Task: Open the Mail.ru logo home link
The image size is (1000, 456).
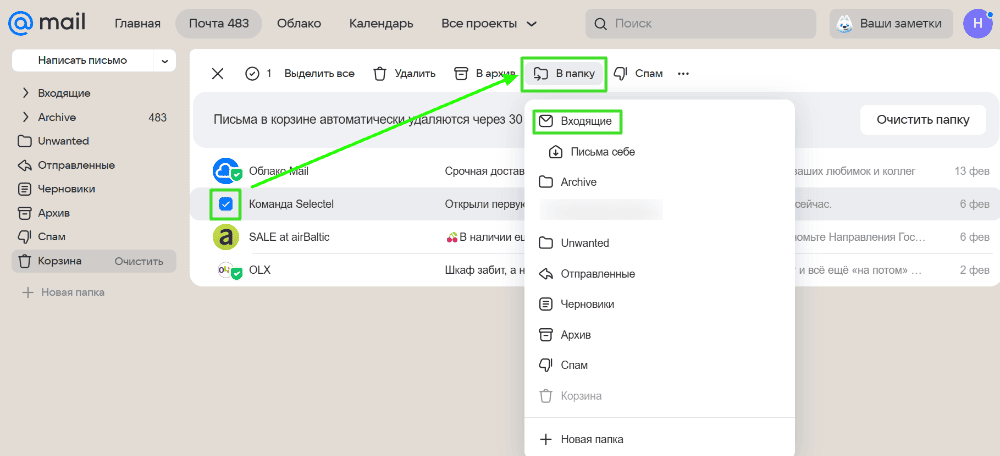Action: (47, 23)
